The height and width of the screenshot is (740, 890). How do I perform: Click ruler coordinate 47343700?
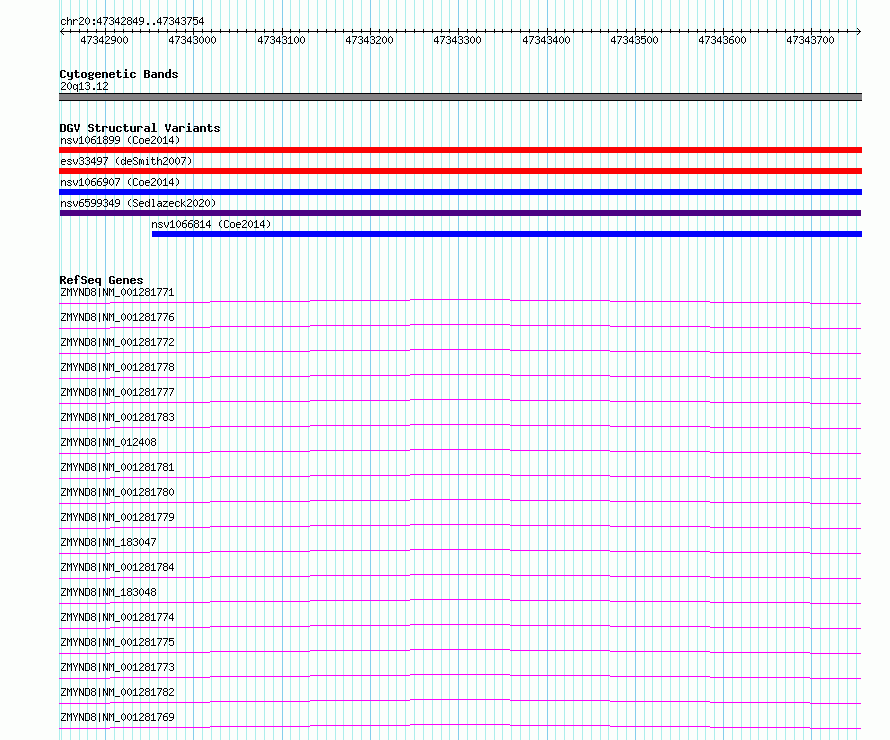811,40
